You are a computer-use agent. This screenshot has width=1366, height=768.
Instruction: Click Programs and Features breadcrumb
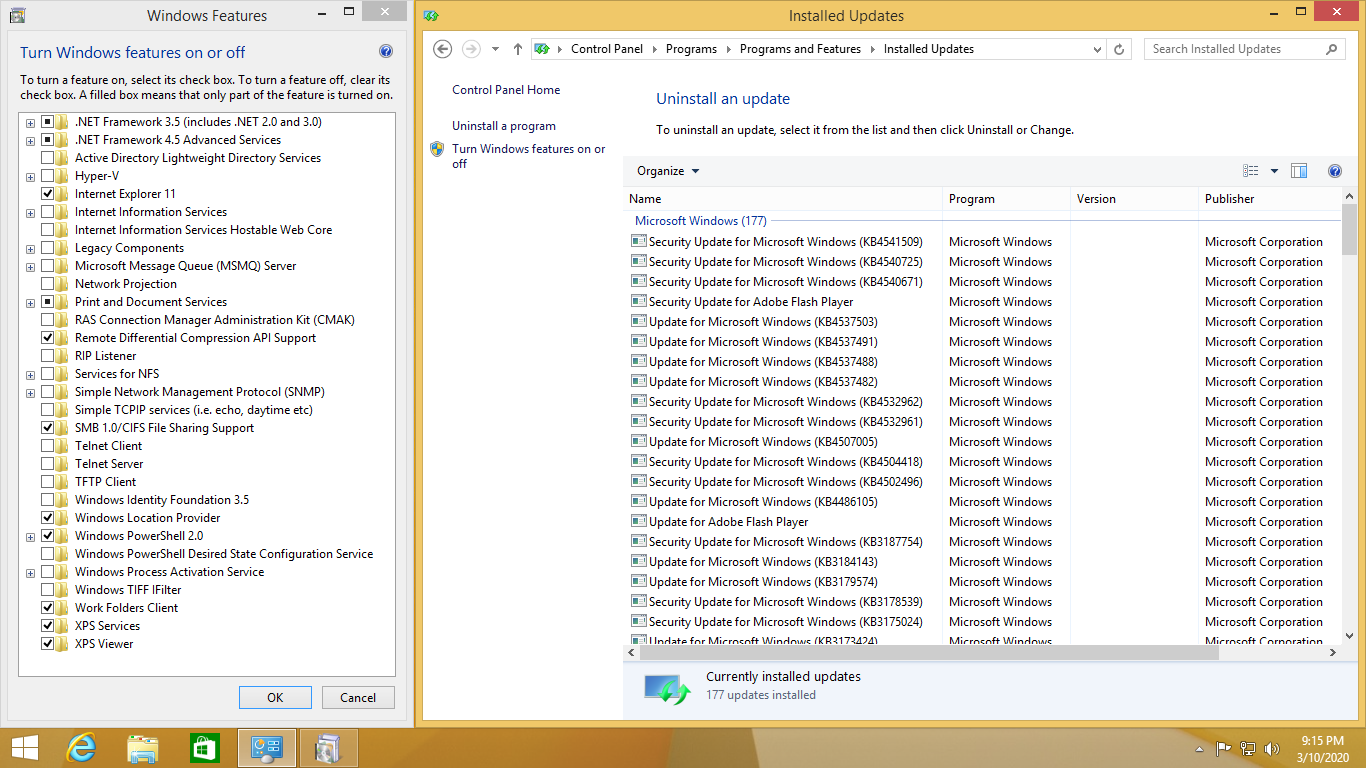[800, 49]
